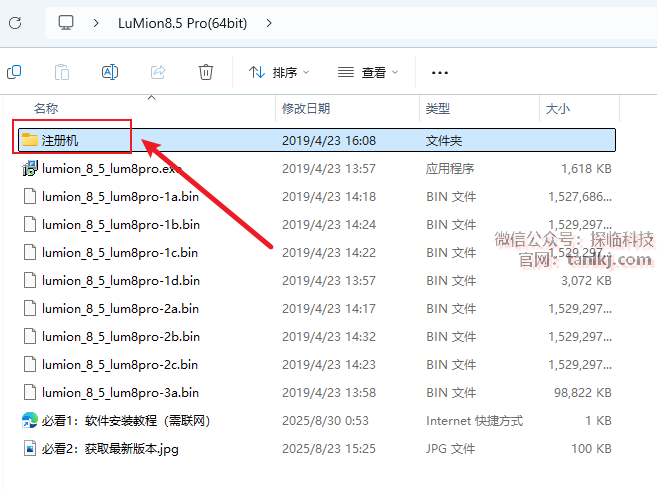657x490 pixels.
Task: Sort by the 类型 column header
Action: click(x=437, y=109)
